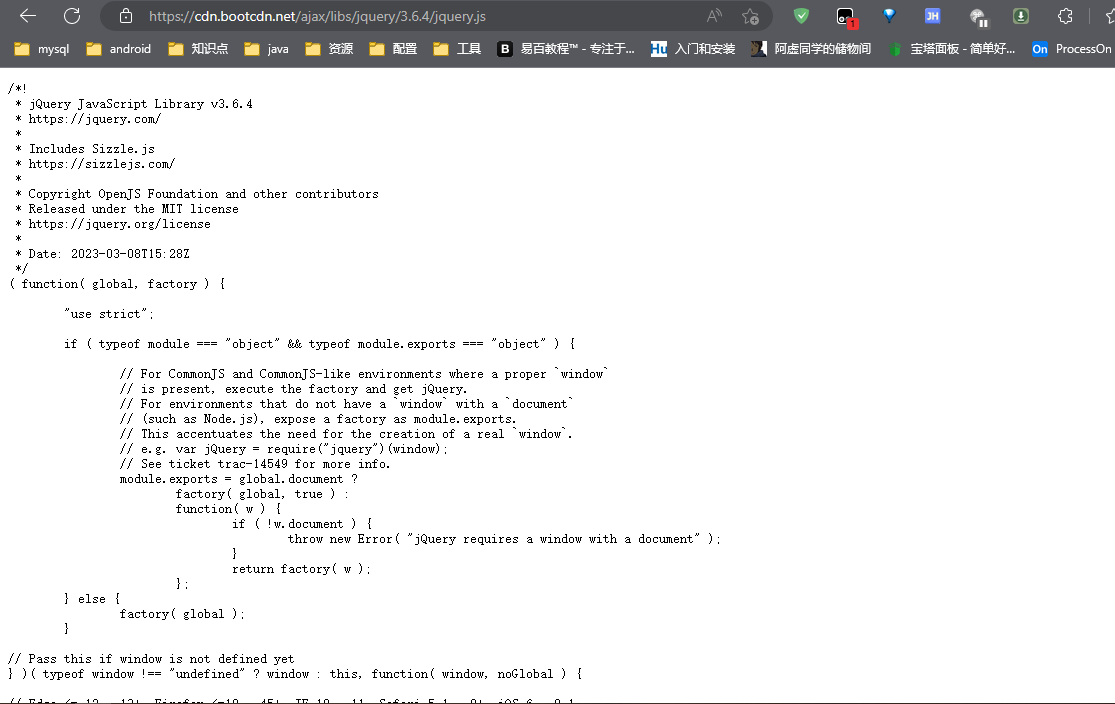Click the line "factory( global );"
1115x704 pixels.
point(182,613)
